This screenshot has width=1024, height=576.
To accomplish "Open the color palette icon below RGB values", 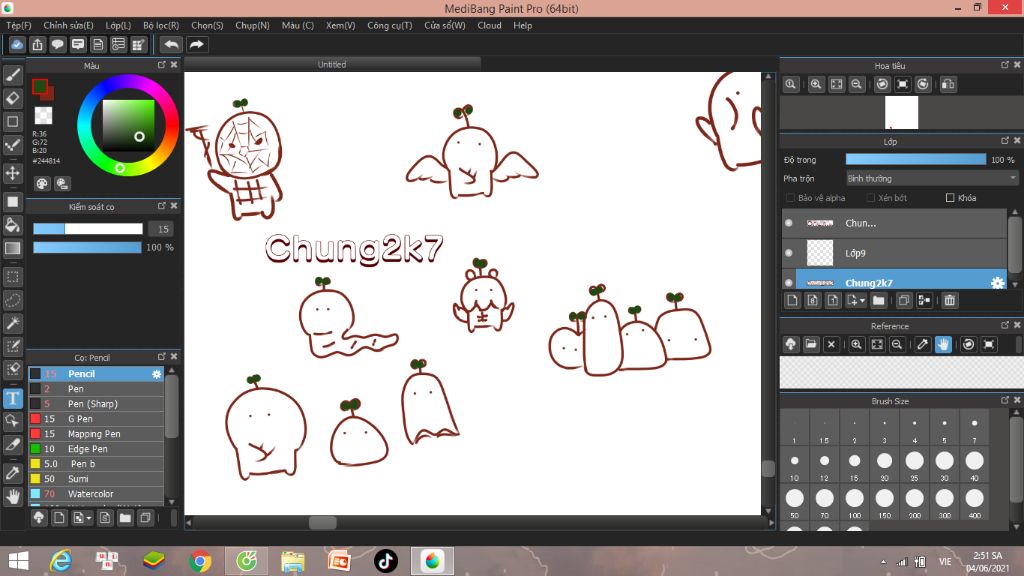I will 42,184.
